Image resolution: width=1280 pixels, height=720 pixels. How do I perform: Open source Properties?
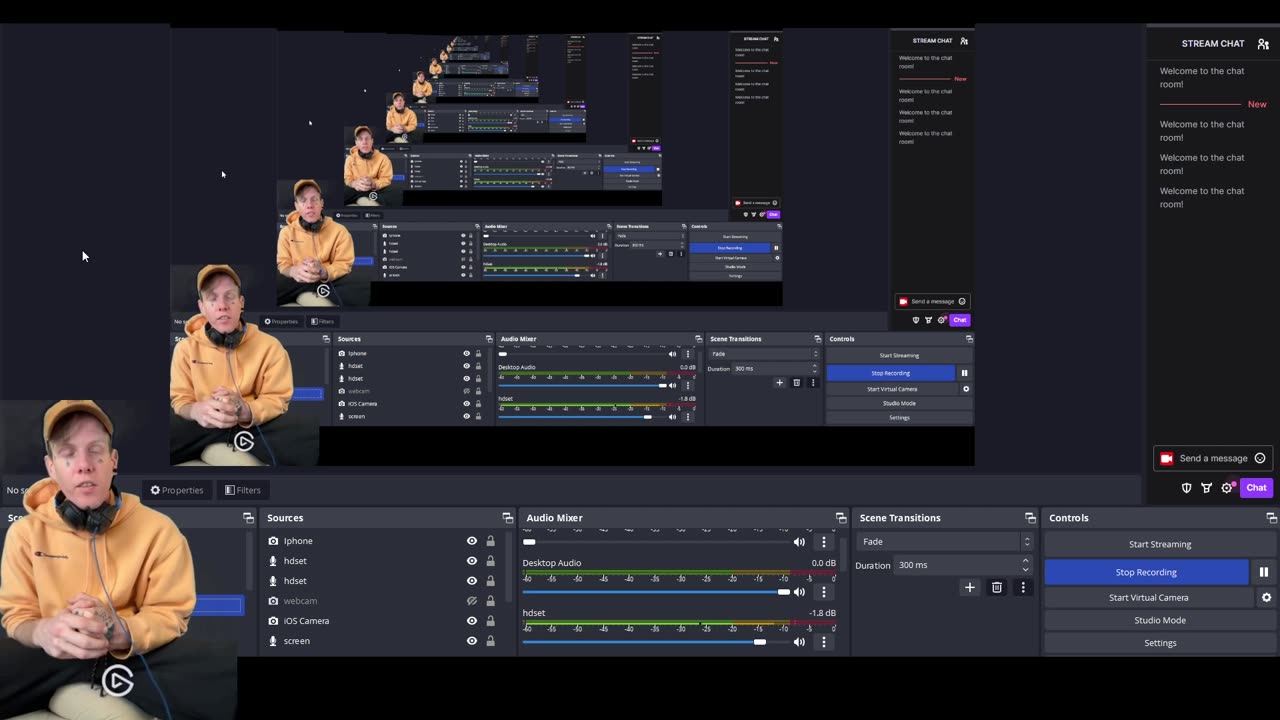[x=177, y=490]
